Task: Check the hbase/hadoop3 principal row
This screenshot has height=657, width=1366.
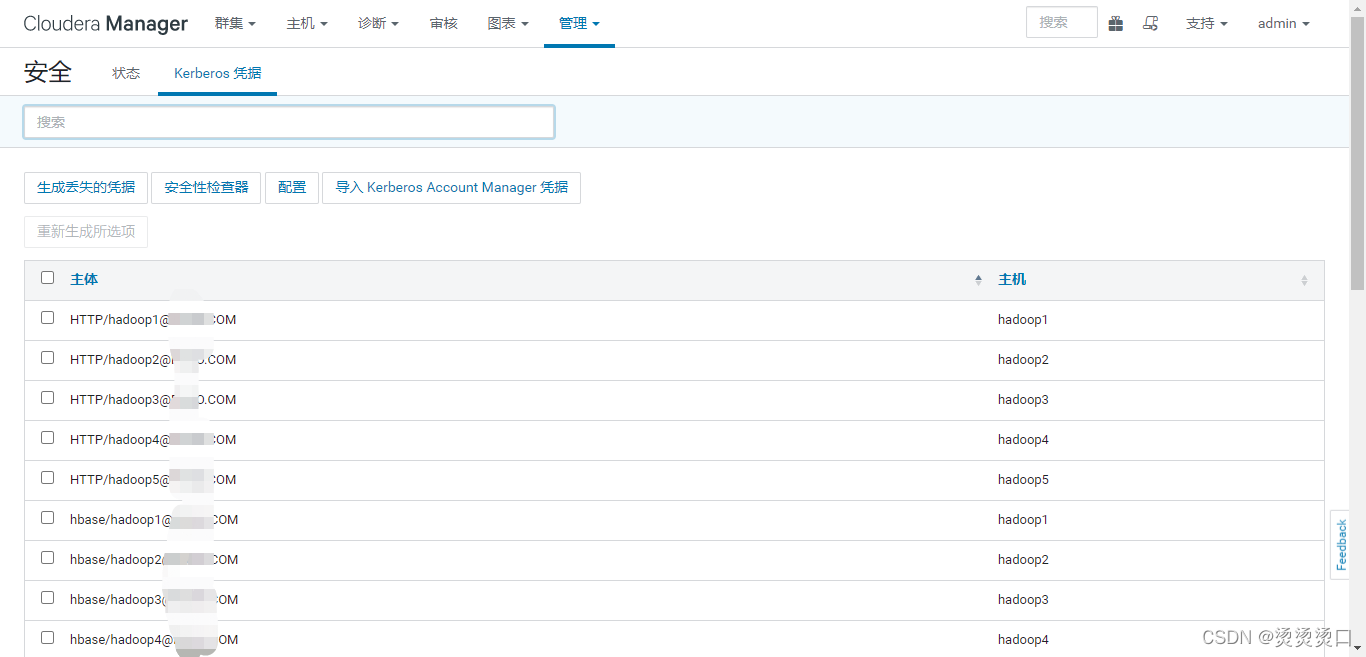Action: tap(48, 598)
